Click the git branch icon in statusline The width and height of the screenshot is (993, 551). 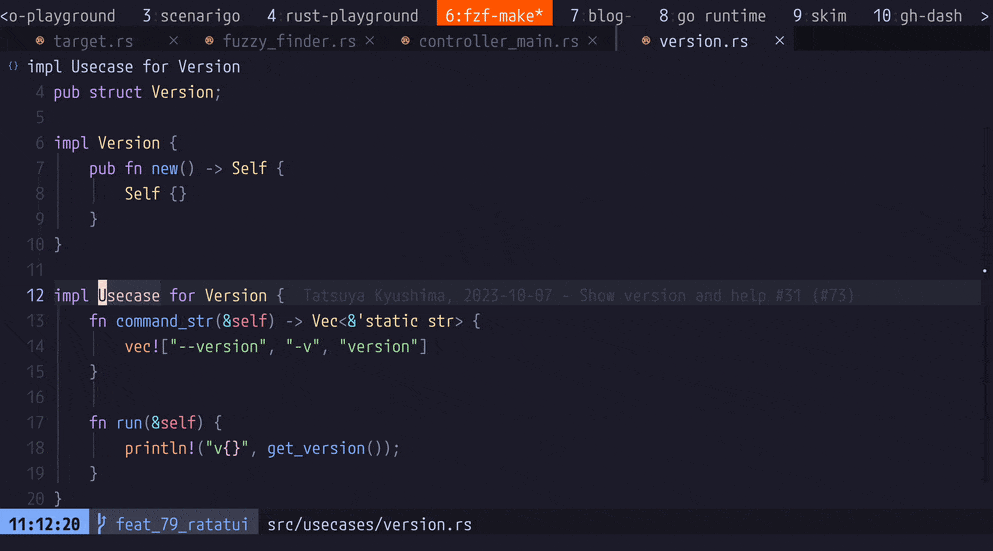(102, 524)
